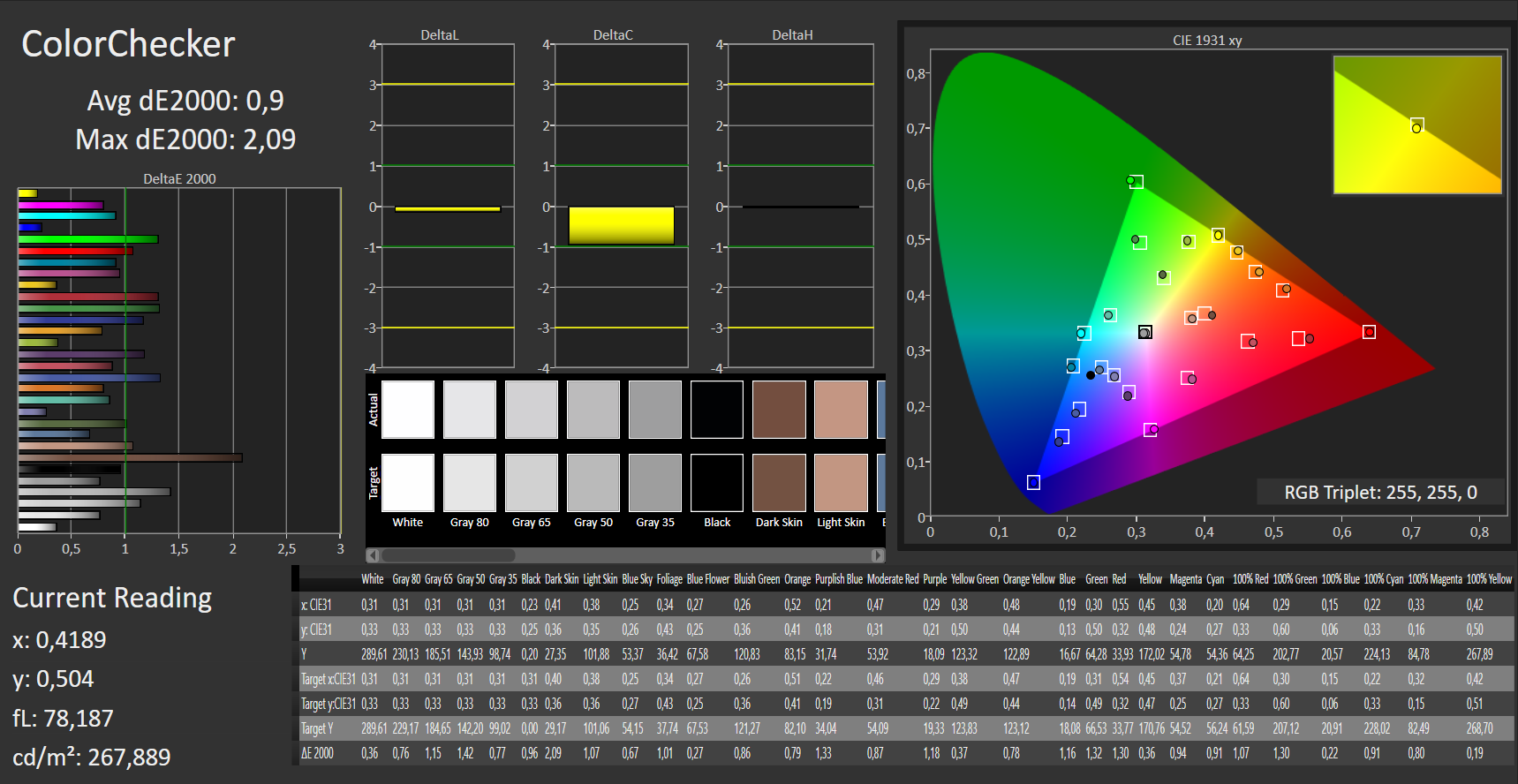Click the Bluish Green column header
The width and height of the screenshot is (1518, 784).
click(x=757, y=579)
